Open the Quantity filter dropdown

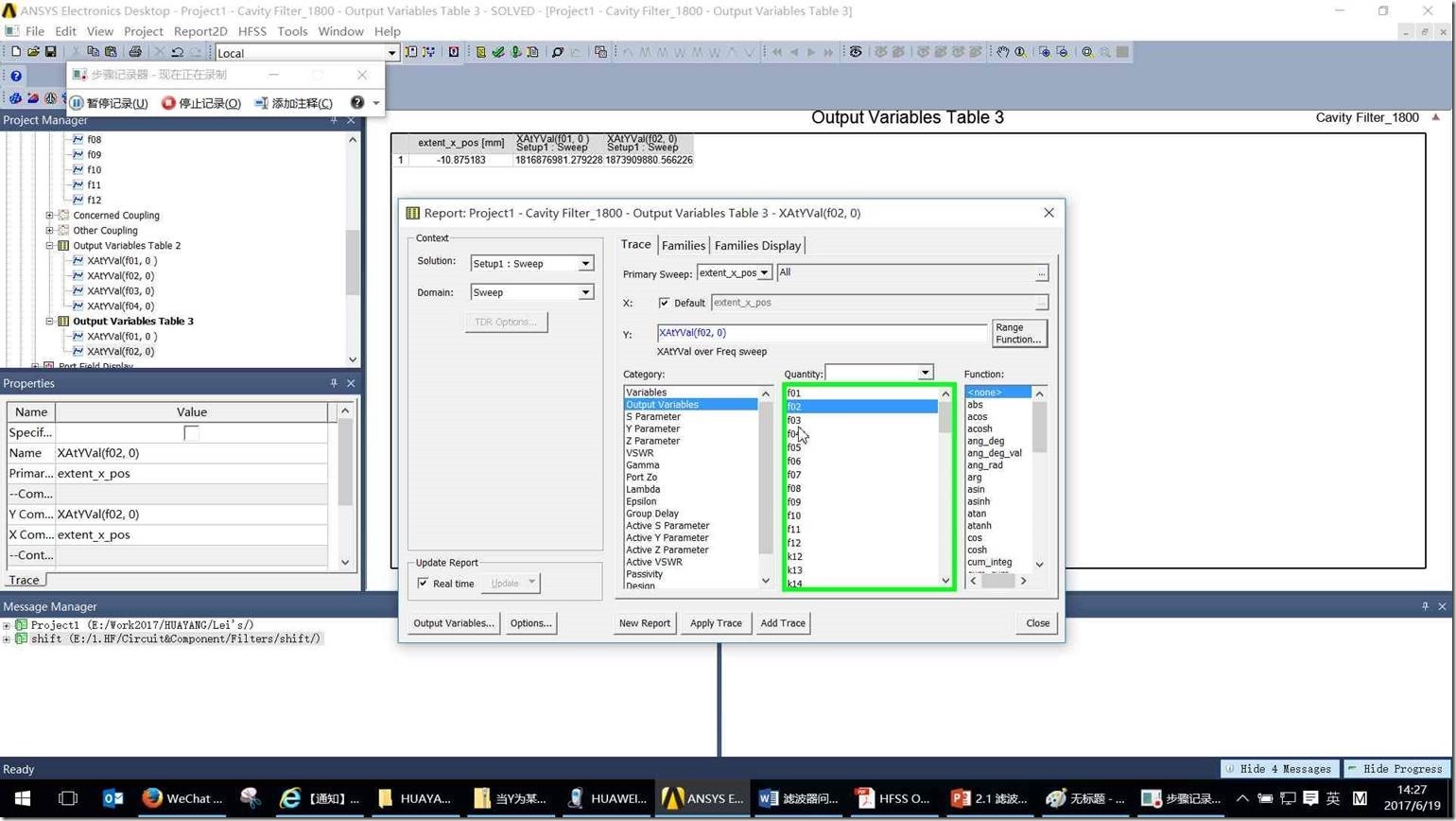(925, 373)
